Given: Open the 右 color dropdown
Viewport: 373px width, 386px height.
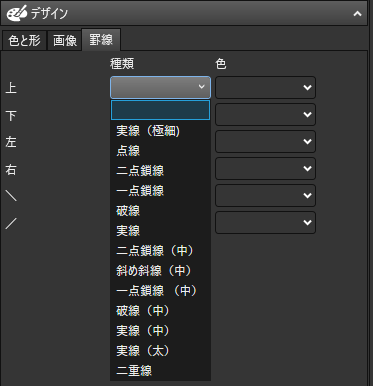Looking at the screenshot, I should 265,168.
